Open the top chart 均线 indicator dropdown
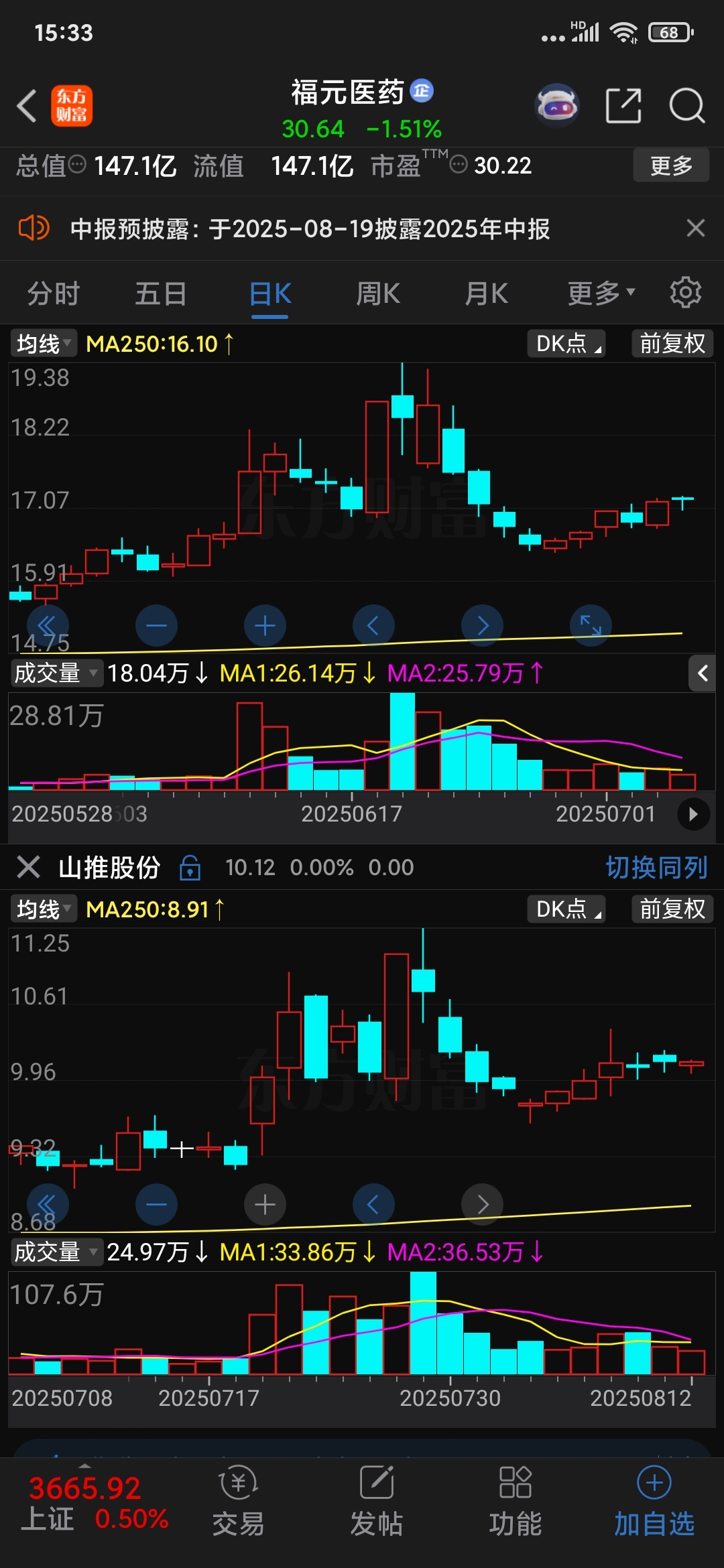The height and width of the screenshot is (1568, 724). point(44,344)
